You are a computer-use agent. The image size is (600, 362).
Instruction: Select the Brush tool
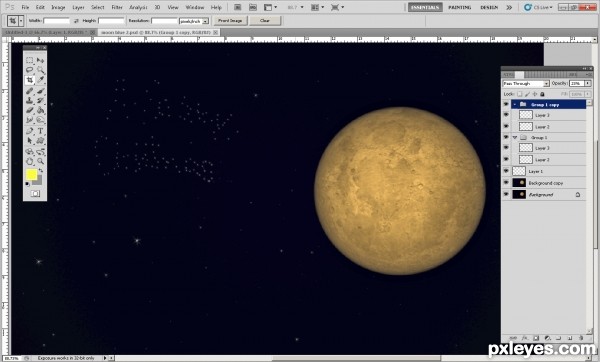click(41, 91)
